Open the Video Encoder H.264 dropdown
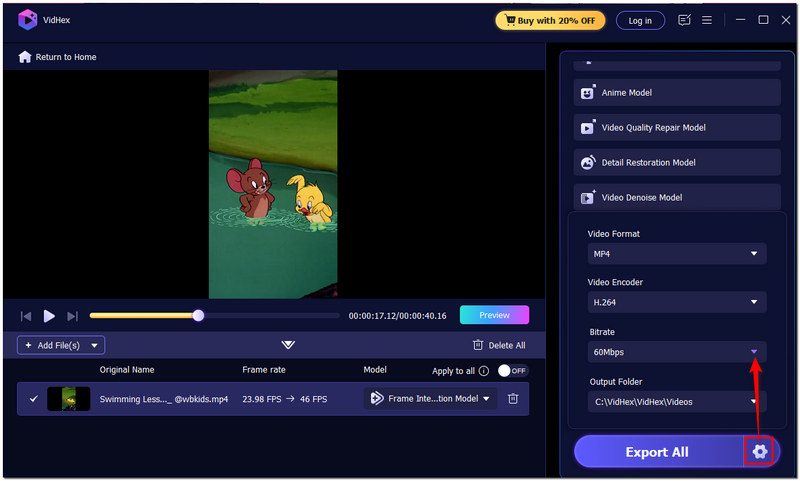This screenshot has height=481, width=800. [x=677, y=302]
